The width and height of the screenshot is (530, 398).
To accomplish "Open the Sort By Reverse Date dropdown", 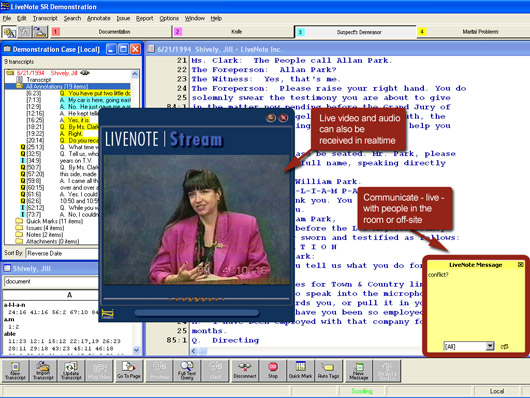I will pos(62,253).
